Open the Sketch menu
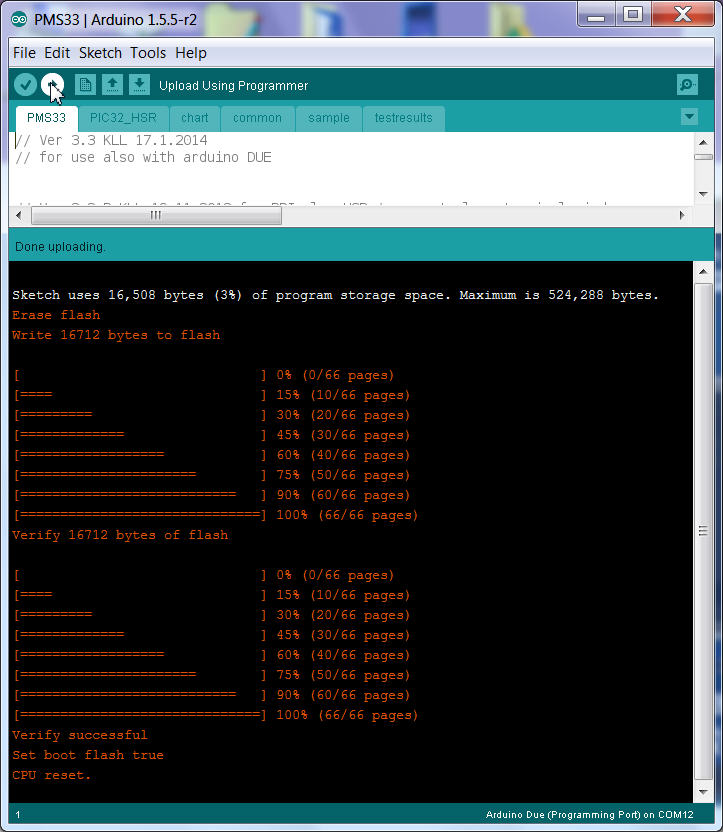The width and height of the screenshot is (723, 832). [100, 53]
